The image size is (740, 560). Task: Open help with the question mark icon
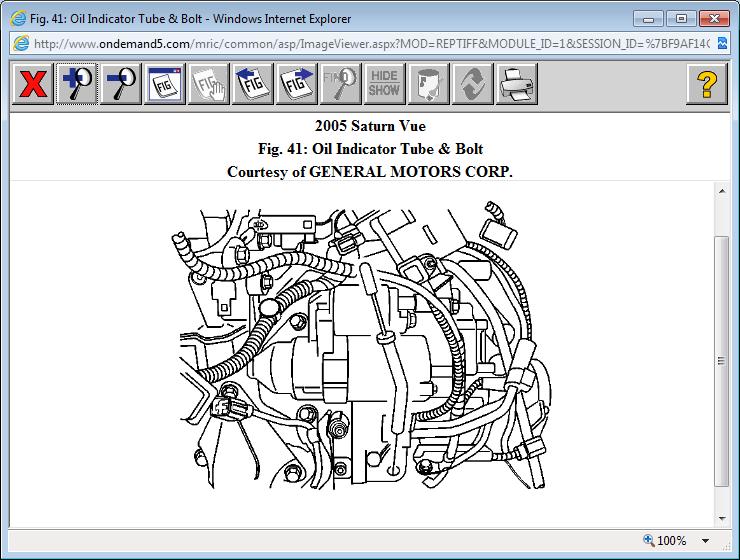(x=706, y=84)
